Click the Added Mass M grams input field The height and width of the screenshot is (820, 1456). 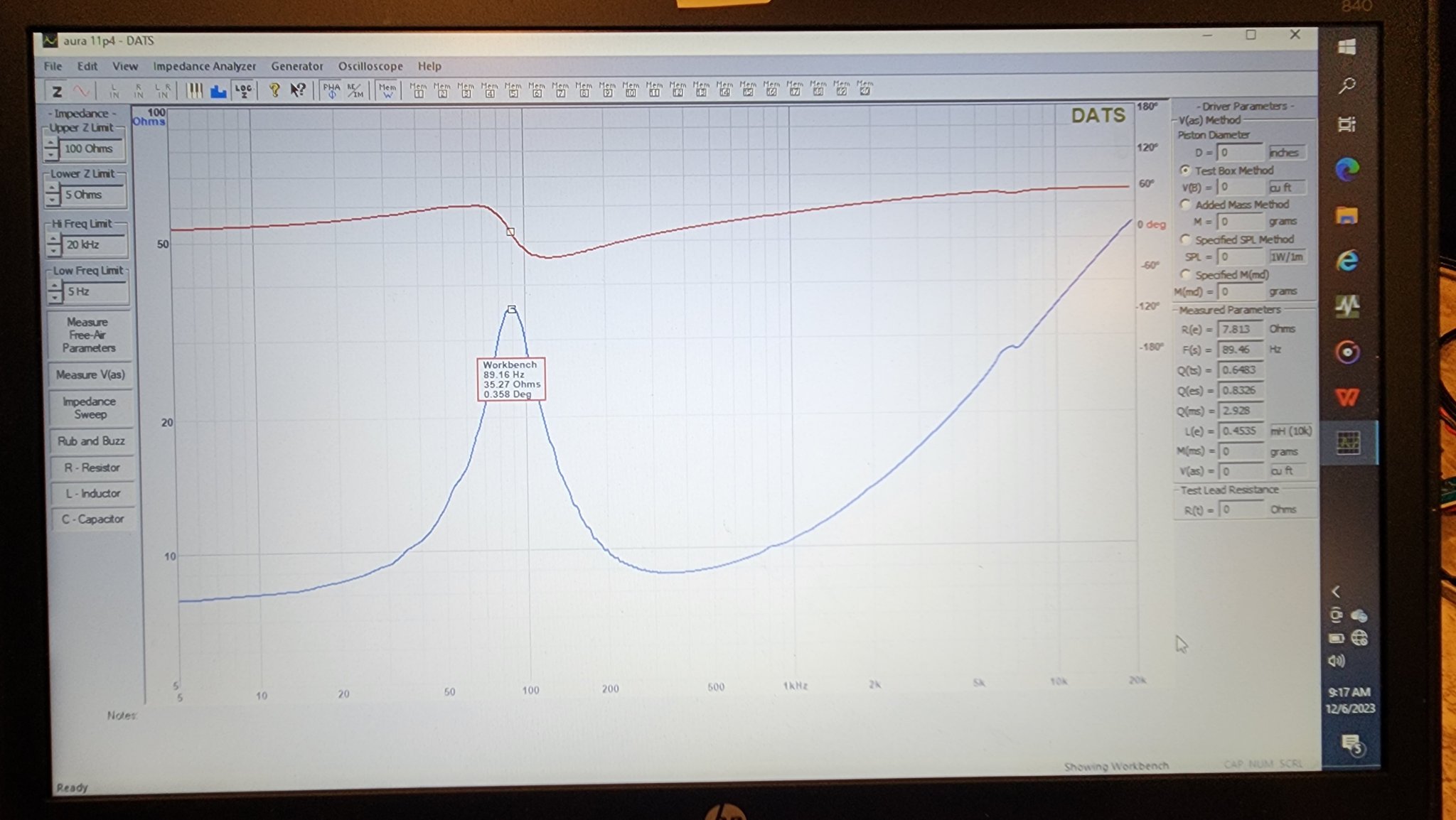pos(1241,222)
